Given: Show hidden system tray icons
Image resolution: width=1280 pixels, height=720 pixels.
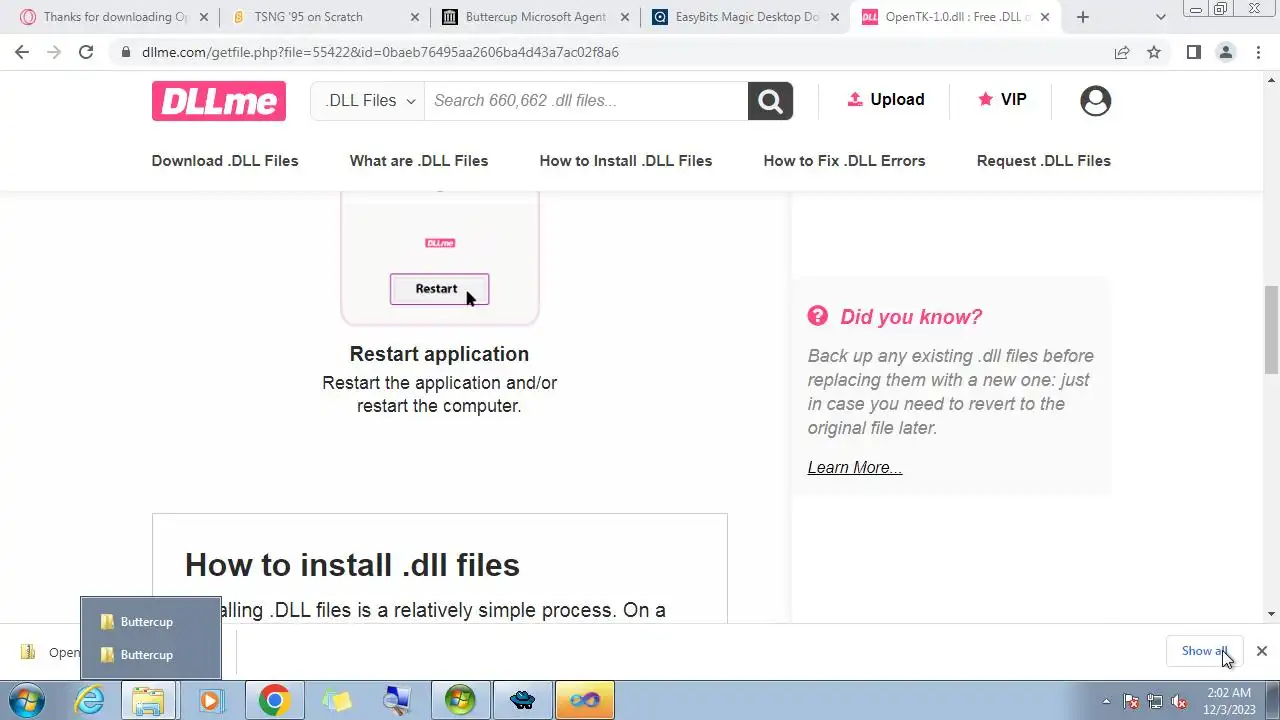Looking at the screenshot, I should tap(1106, 701).
